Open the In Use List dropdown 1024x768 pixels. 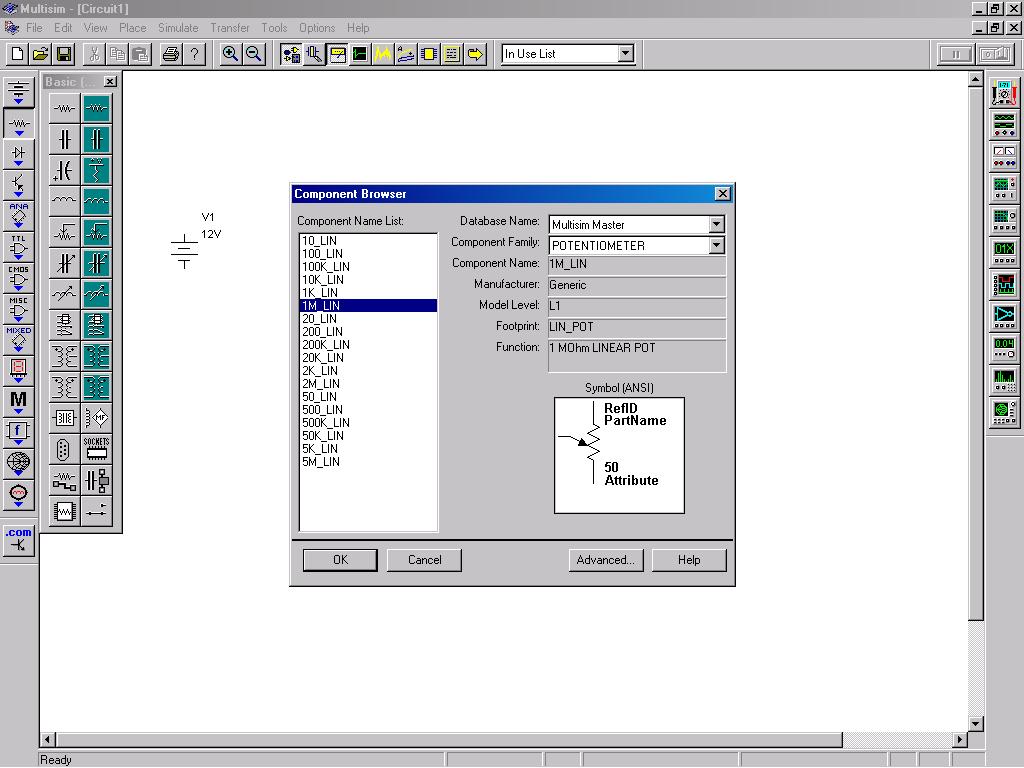coord(626,54)
